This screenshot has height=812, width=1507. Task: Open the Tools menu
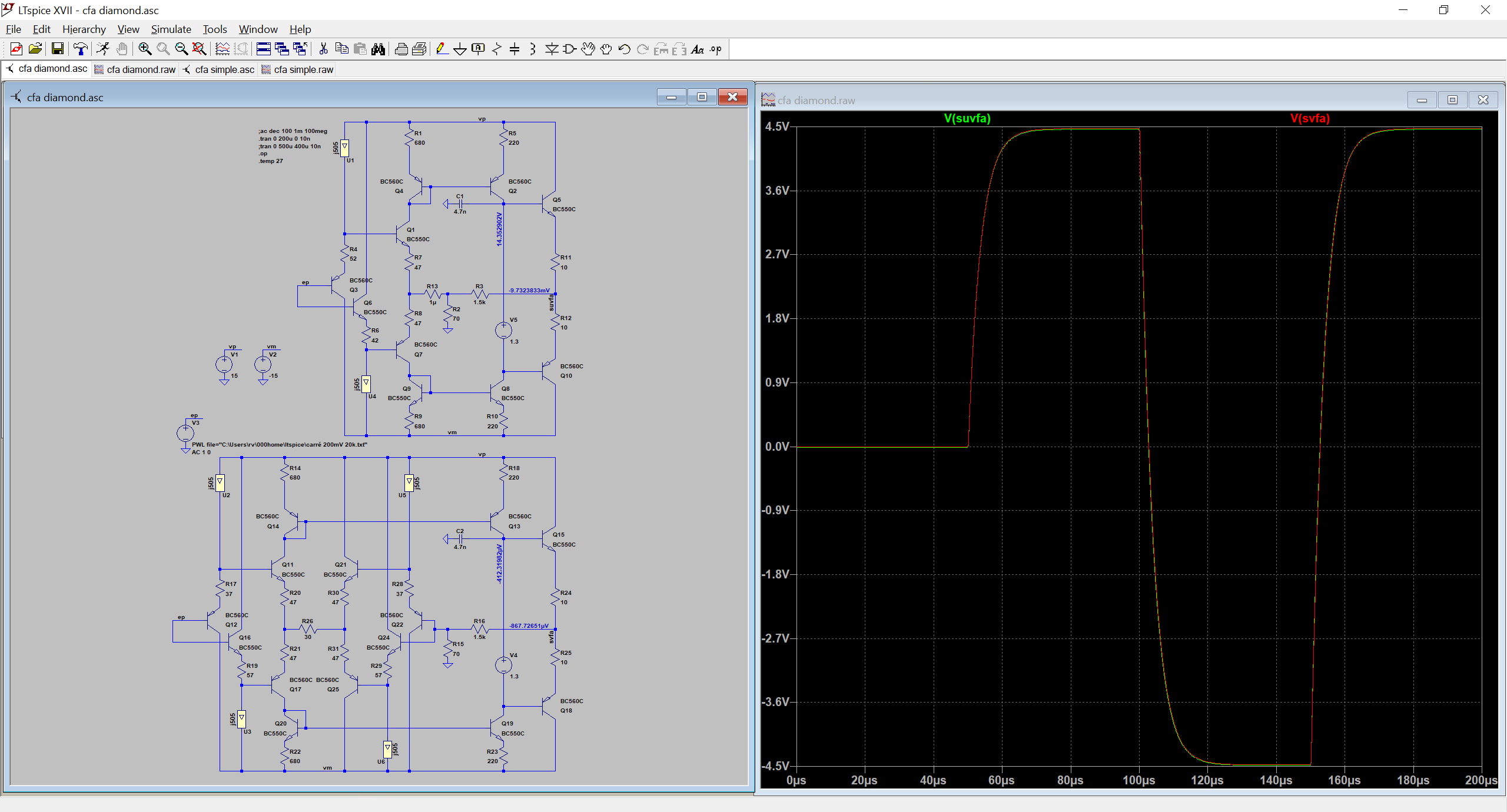215,29
